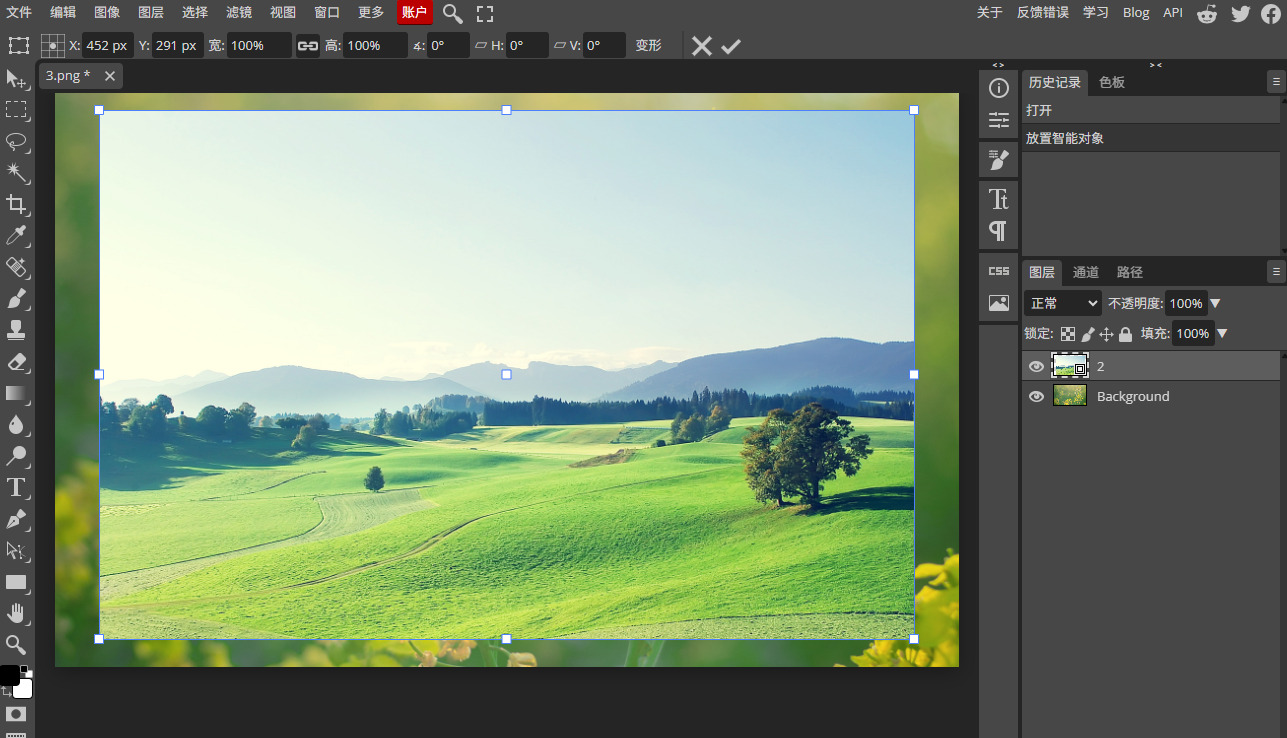The width and height of the screenshot is (1287, 738).
Task: Open the 账户 account button
Action: [x=415, y=13]
